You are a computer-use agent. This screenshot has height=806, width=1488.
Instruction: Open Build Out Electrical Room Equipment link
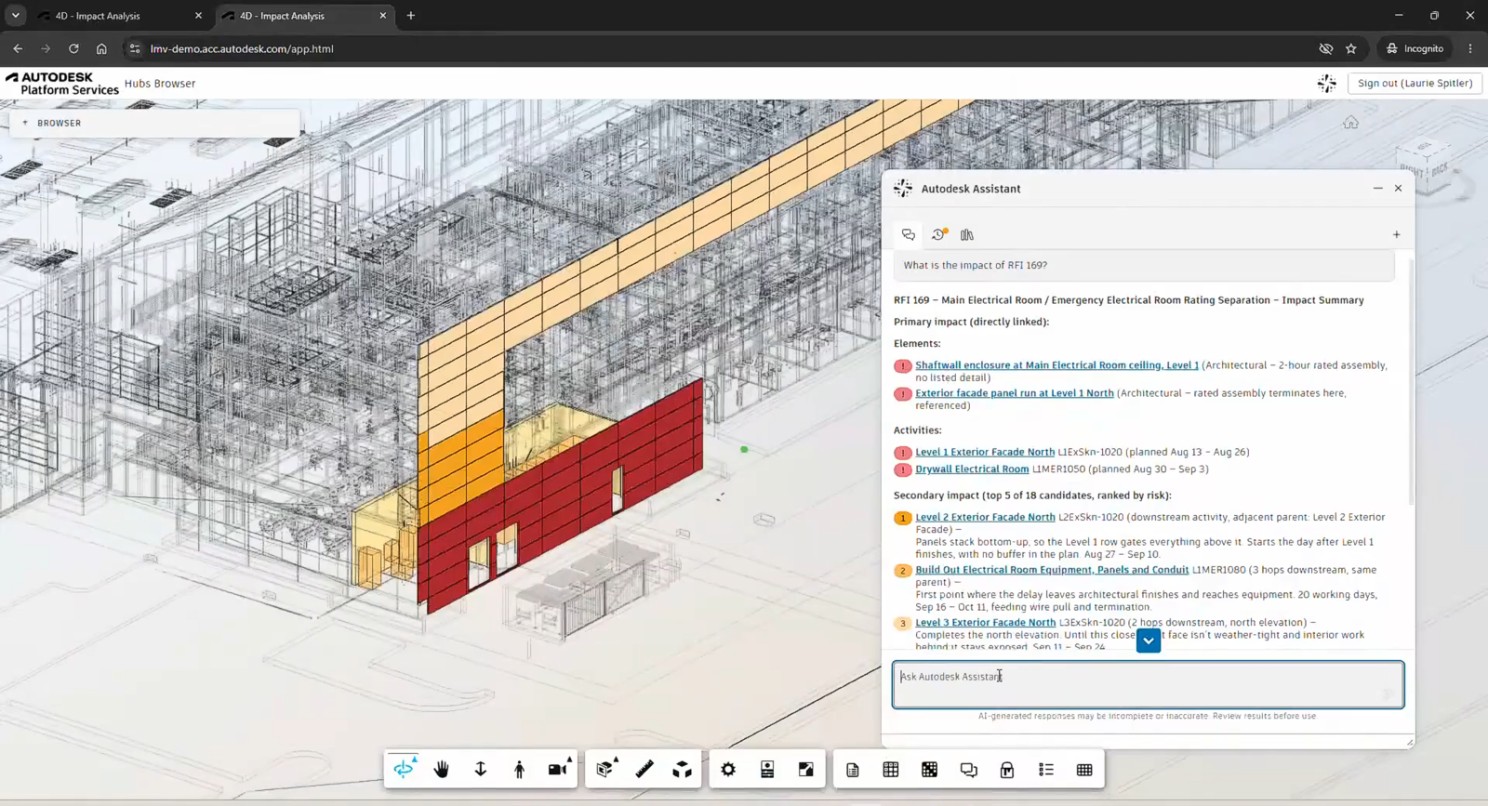(x=1052, y=570)
